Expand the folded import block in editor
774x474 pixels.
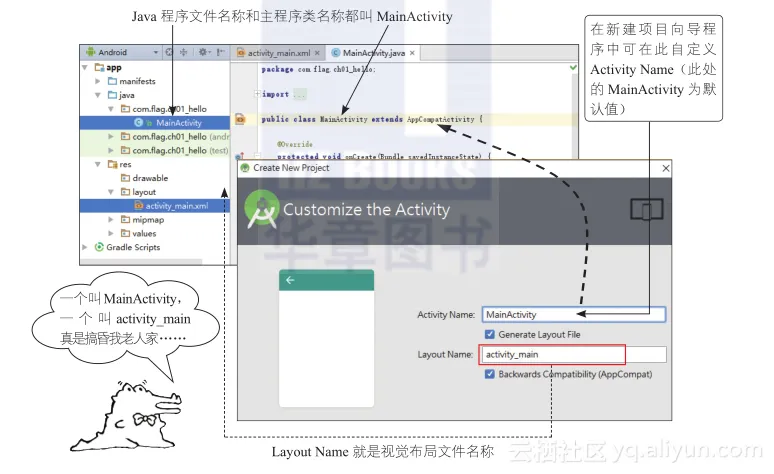pos(257,94)
